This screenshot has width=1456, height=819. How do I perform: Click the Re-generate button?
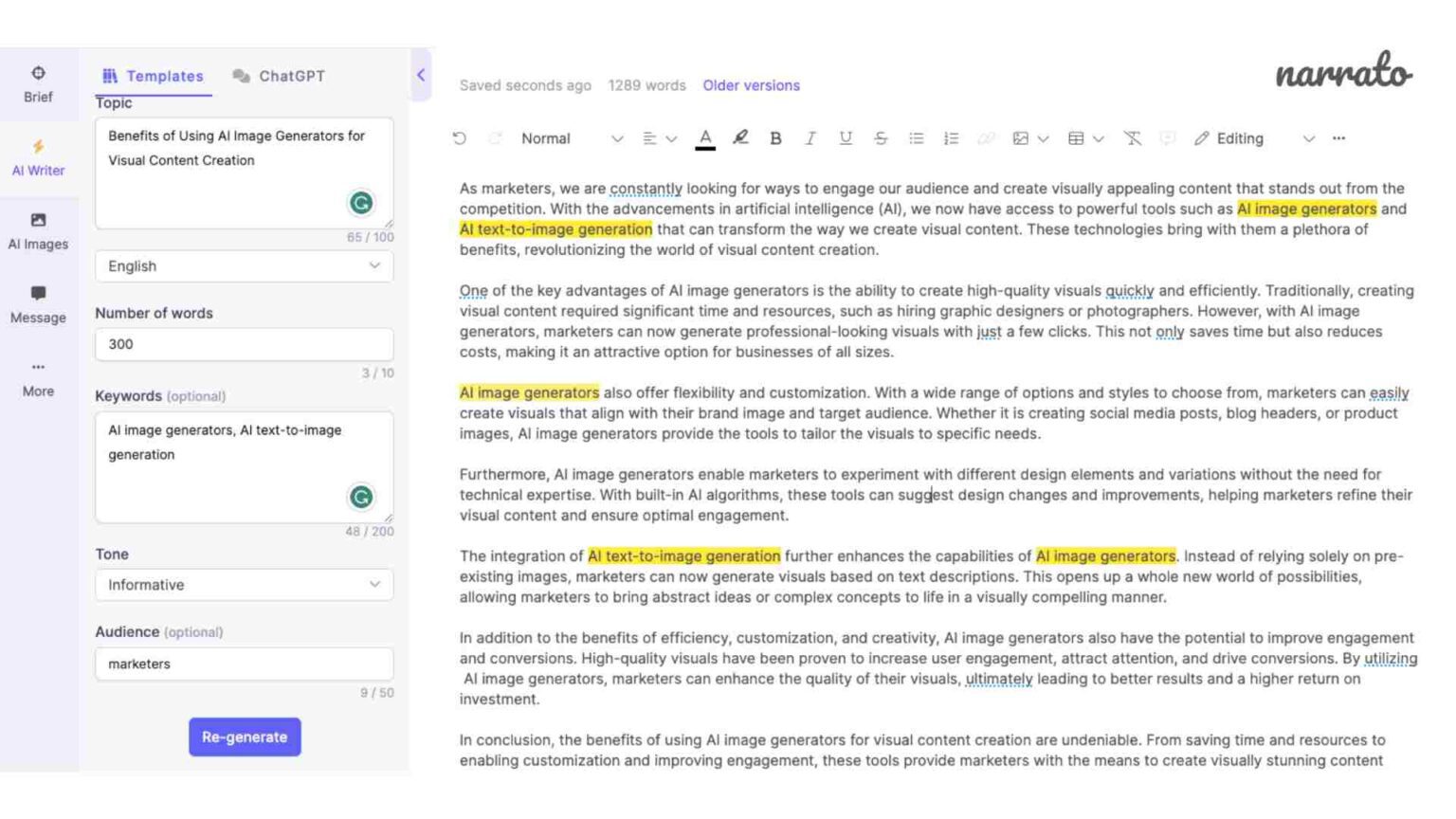coord(245,737)
